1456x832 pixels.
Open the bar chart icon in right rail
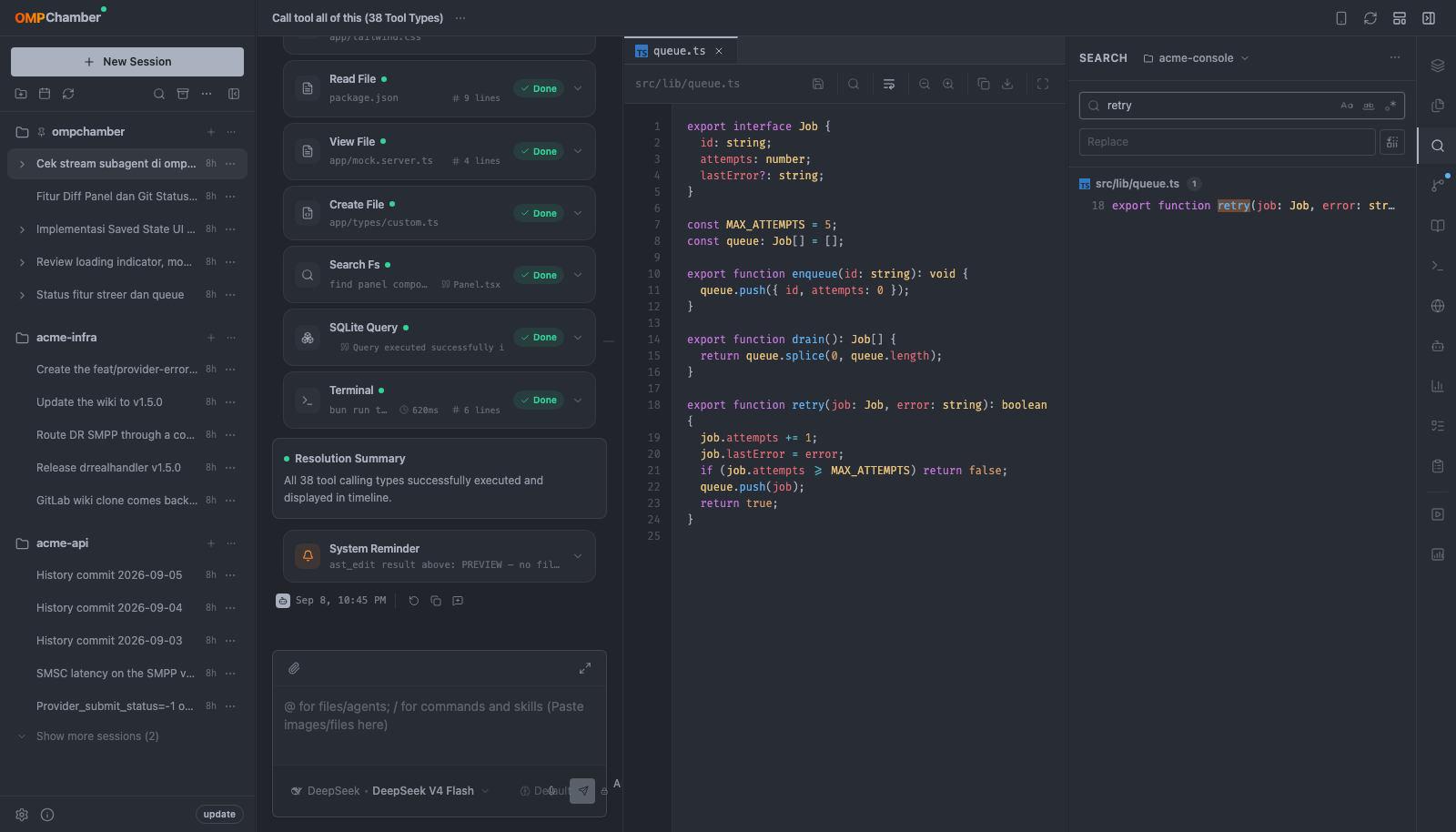(1438, 386)
